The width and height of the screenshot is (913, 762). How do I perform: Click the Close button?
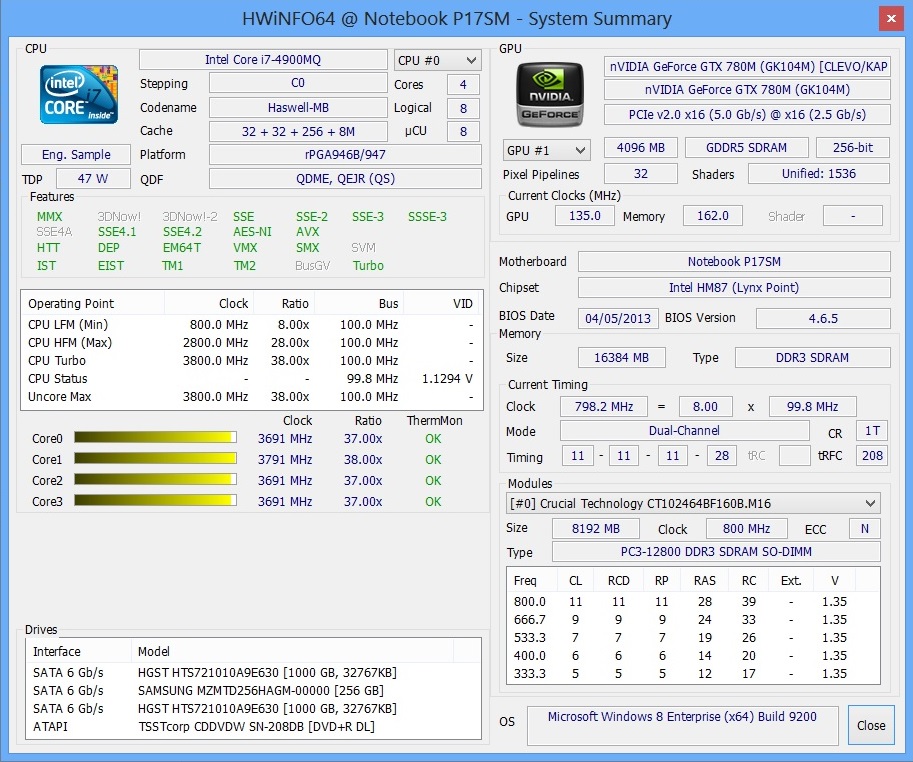coord(871,725)
